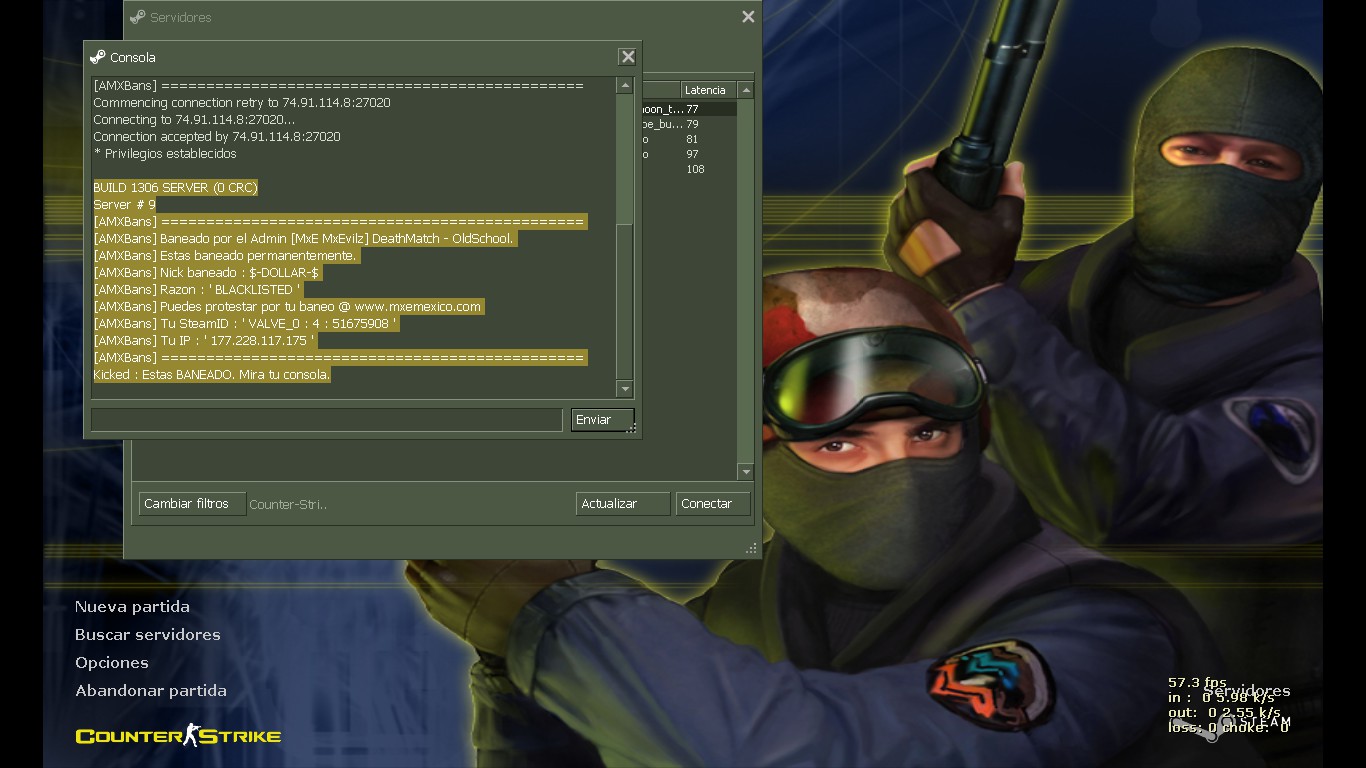
Task: Click the Steam icon in Servidores title bar
Action: click(137, 17)
